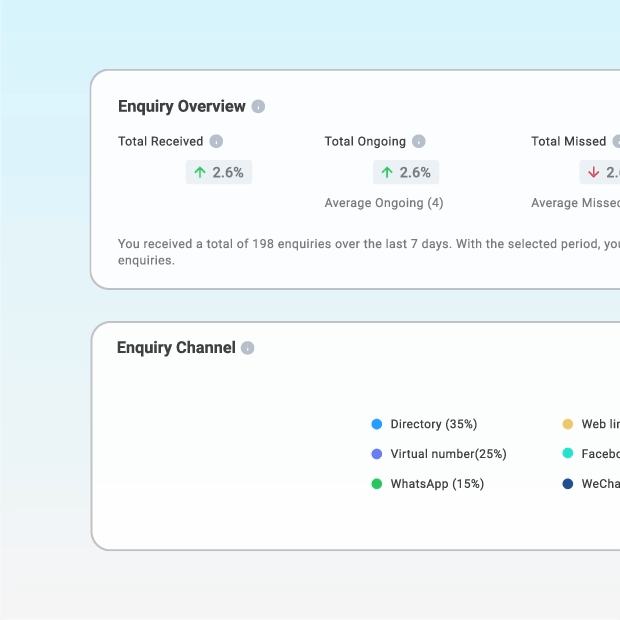Viewport: 620px width, 620px height.
Task: Show the Enquiry Channel info icon tooltip
Action: (248, 348)
